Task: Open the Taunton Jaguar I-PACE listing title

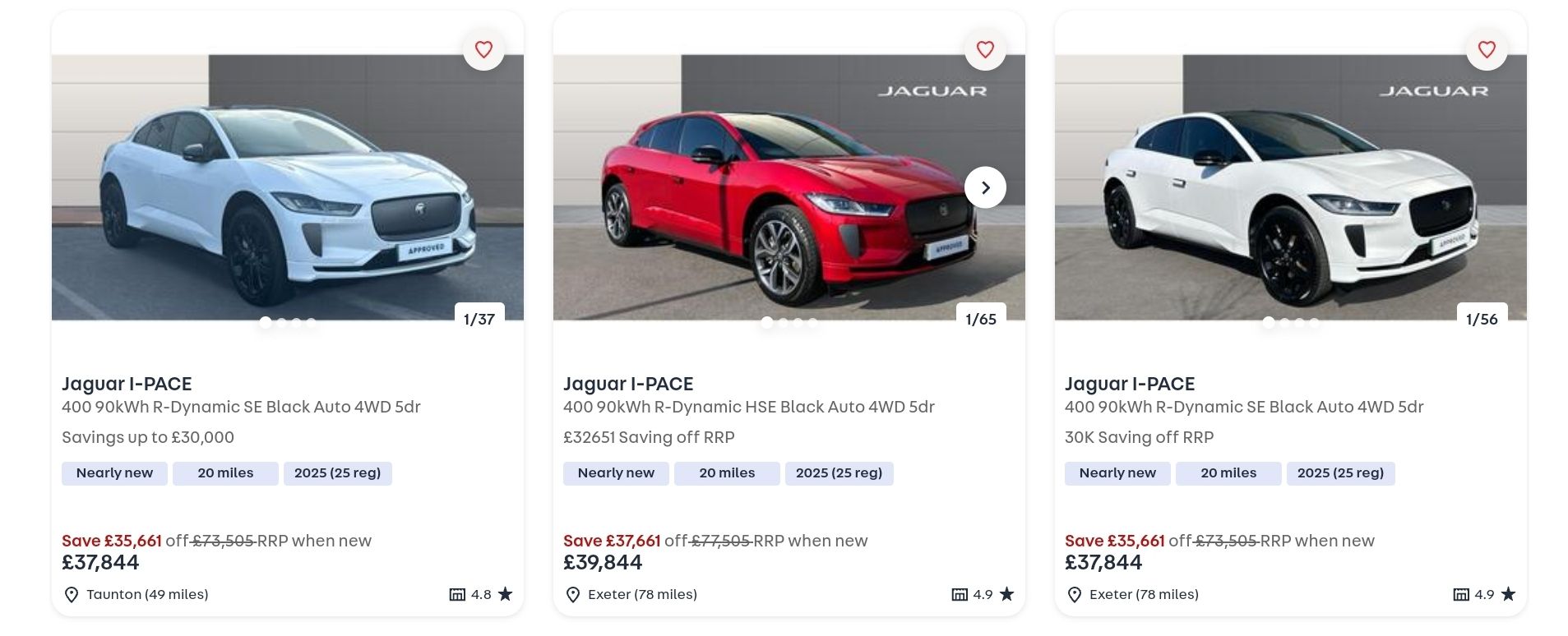Action: tap(127, 384)
